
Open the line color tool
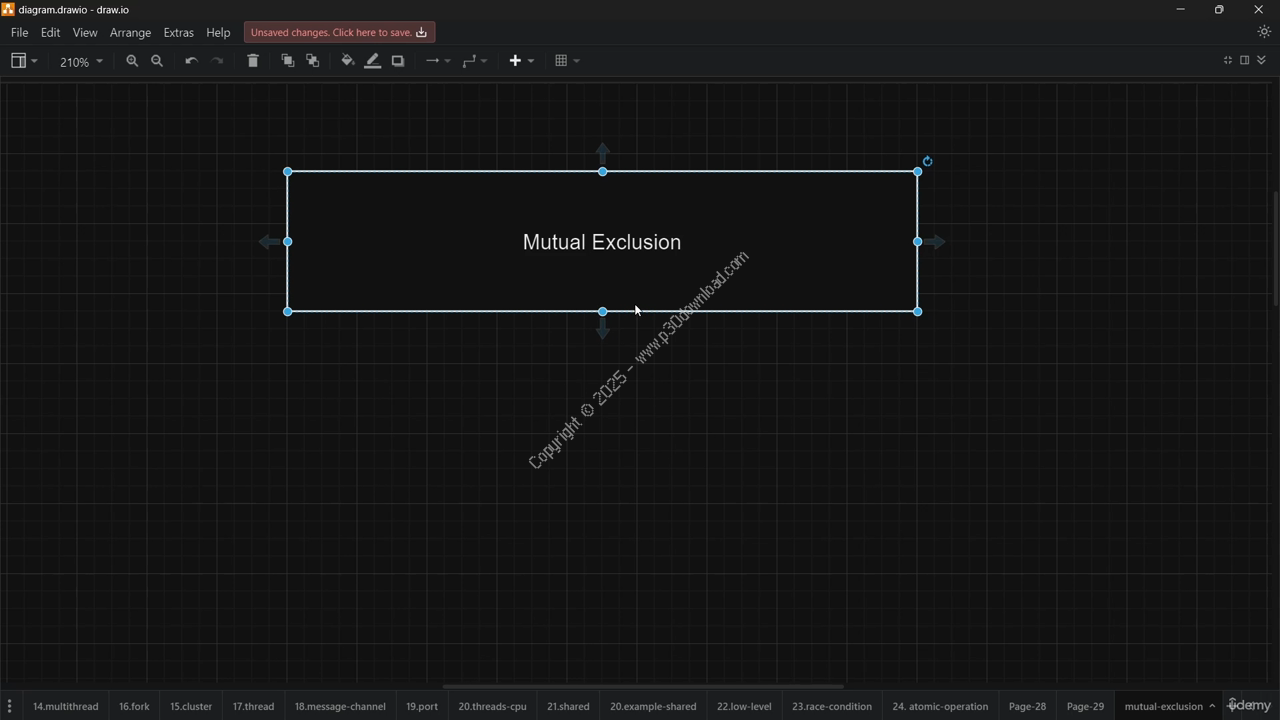point(373,61)
